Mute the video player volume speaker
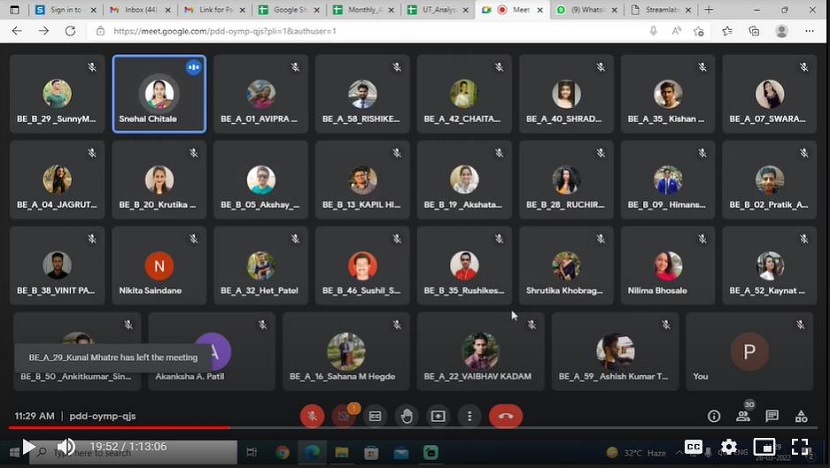The width and height of the screenshot is (830, 468). (66, 447)
